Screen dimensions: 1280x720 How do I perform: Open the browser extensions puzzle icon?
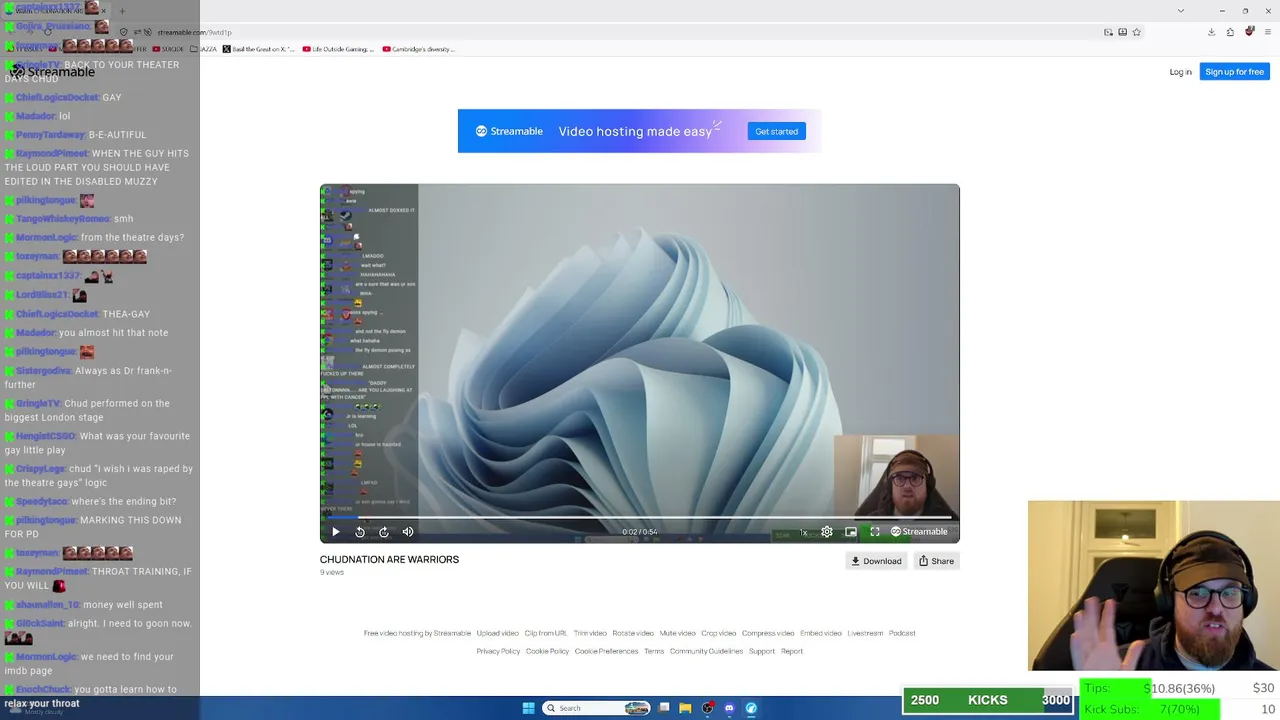[x=1230, y=32]
